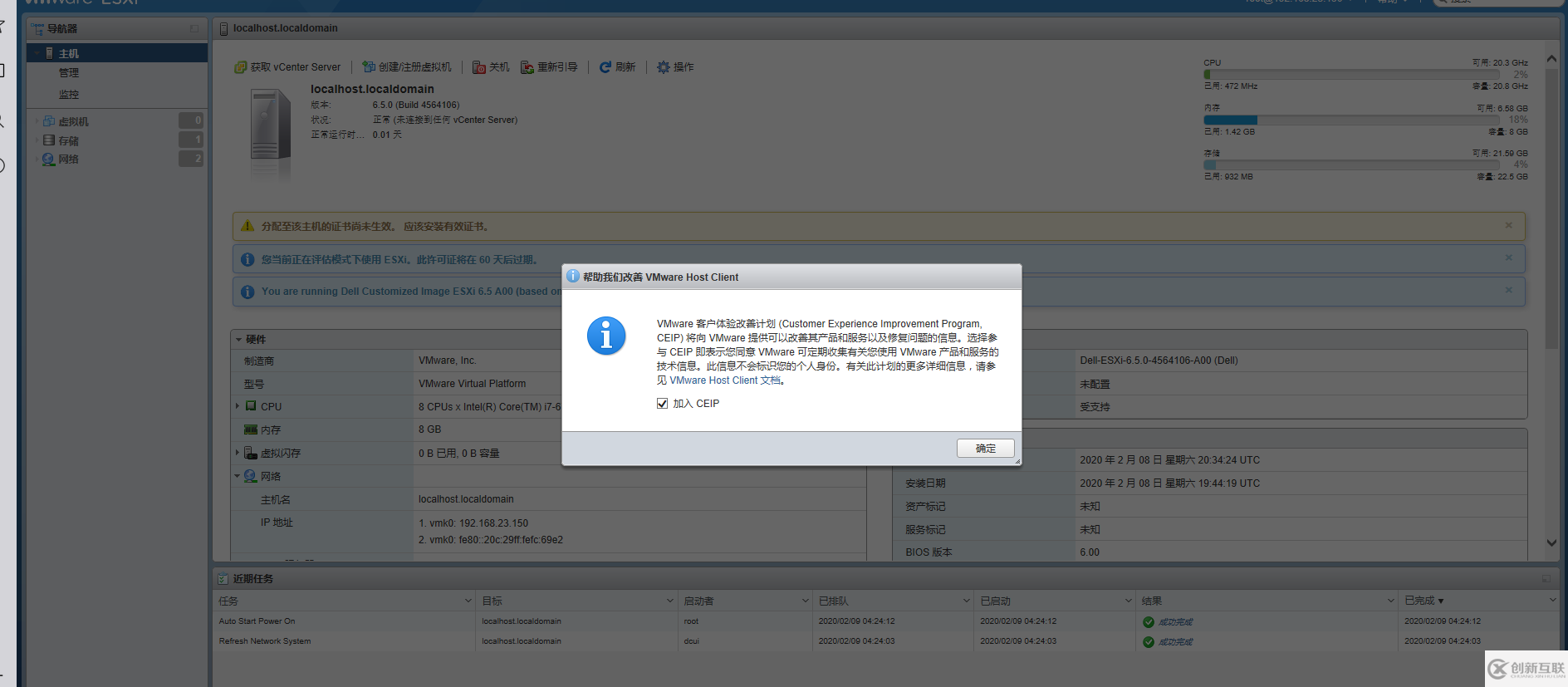Click the evaluation mode info icon
Viewport: 1568px width, 687px height.
pyautogui.click(x=247, y=259)
